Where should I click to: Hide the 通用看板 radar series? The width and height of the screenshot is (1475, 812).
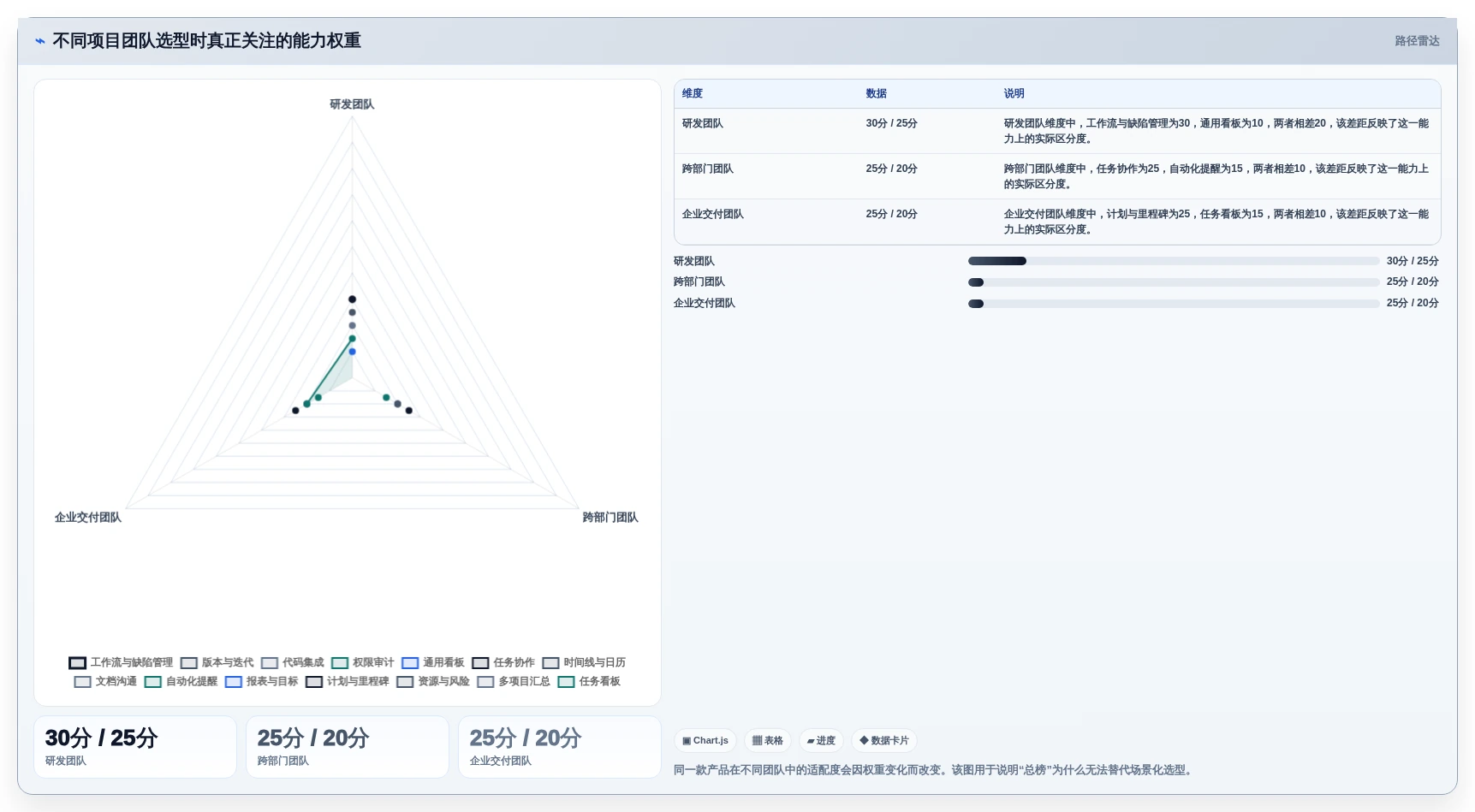pos(432,662)
